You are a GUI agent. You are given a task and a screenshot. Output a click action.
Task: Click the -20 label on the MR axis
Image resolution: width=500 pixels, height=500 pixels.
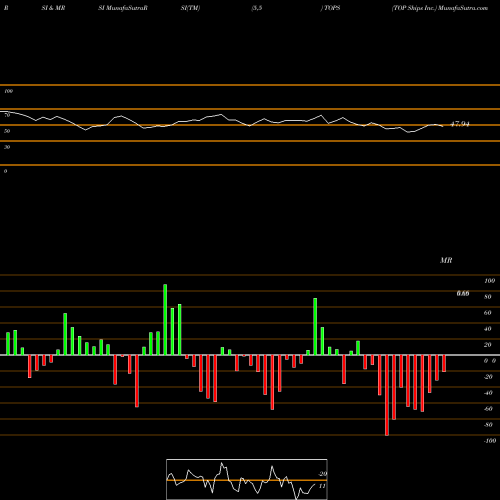tap(488, 377)
